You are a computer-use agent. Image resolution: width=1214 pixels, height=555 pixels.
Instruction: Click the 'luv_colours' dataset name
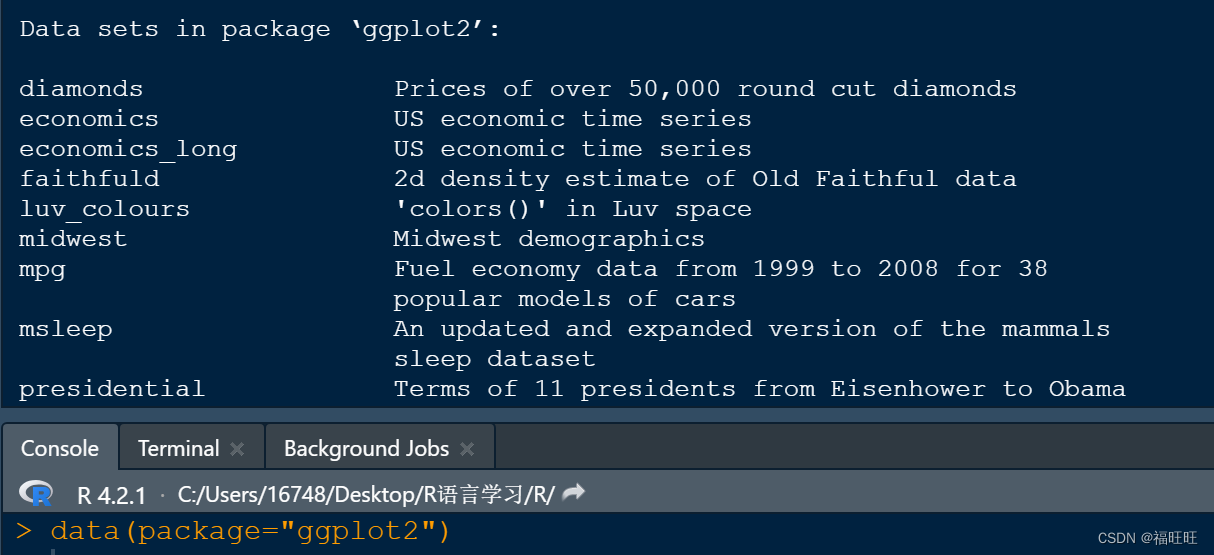104,210
